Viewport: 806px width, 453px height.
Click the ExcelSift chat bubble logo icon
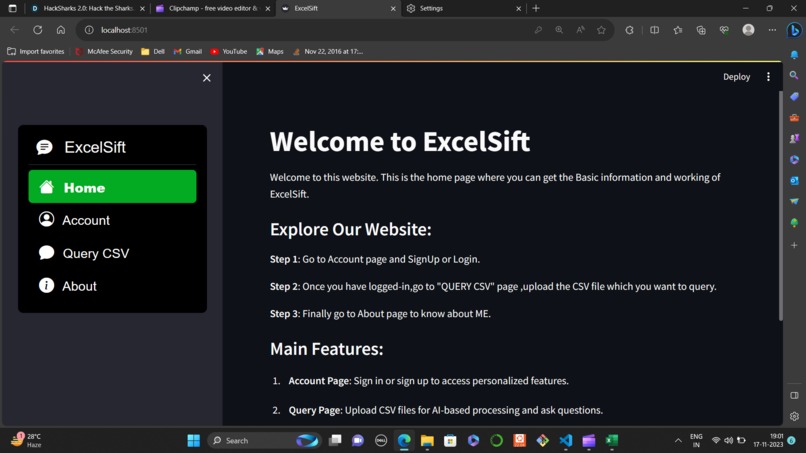pyautogui.click(x=44, y=147)
